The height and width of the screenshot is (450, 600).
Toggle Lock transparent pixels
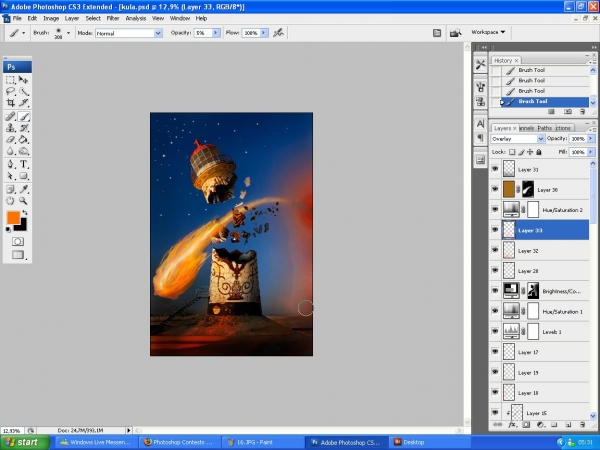click(x=512, y=152)
